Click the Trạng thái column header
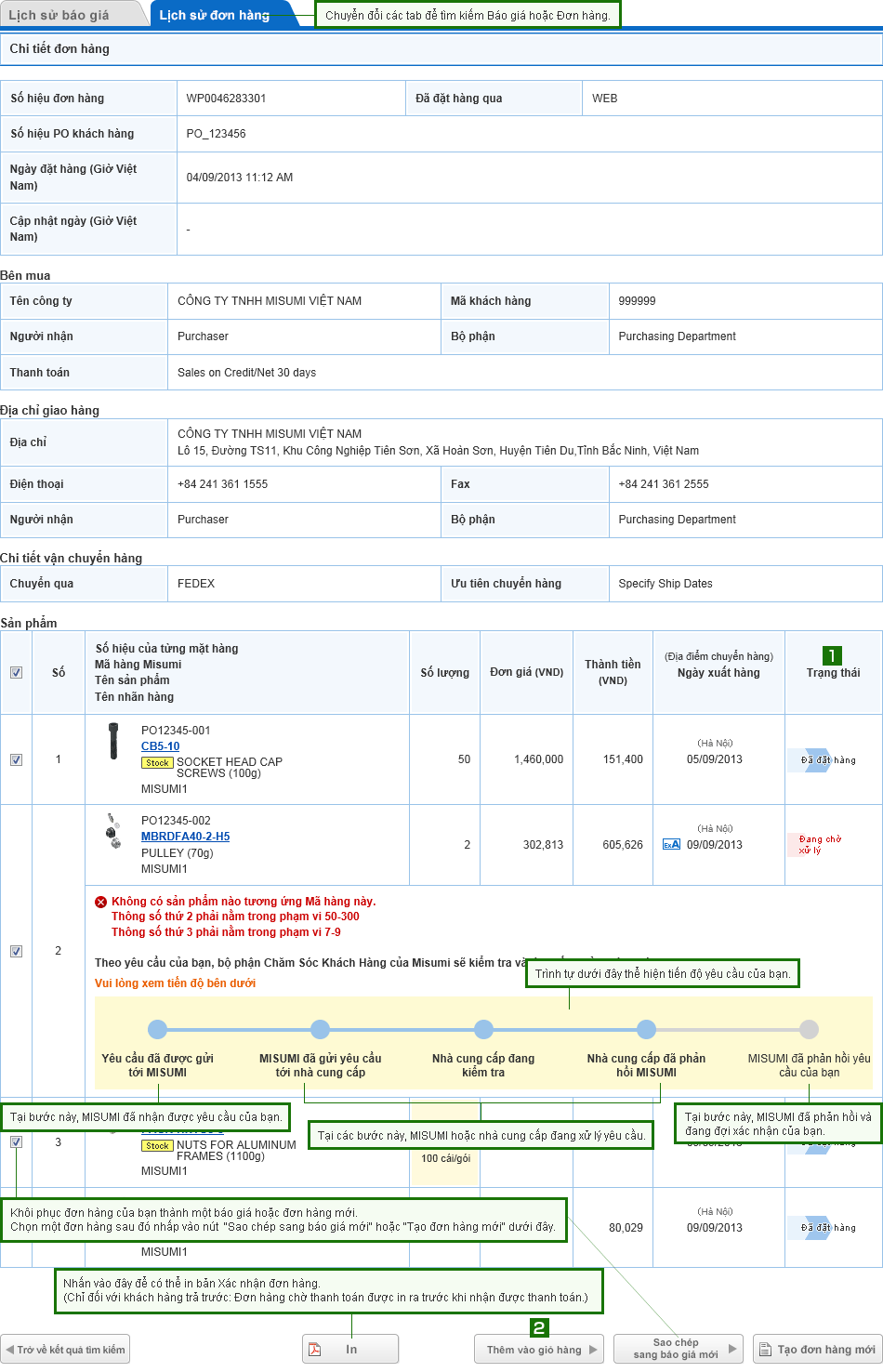 [x=833, y=673]
